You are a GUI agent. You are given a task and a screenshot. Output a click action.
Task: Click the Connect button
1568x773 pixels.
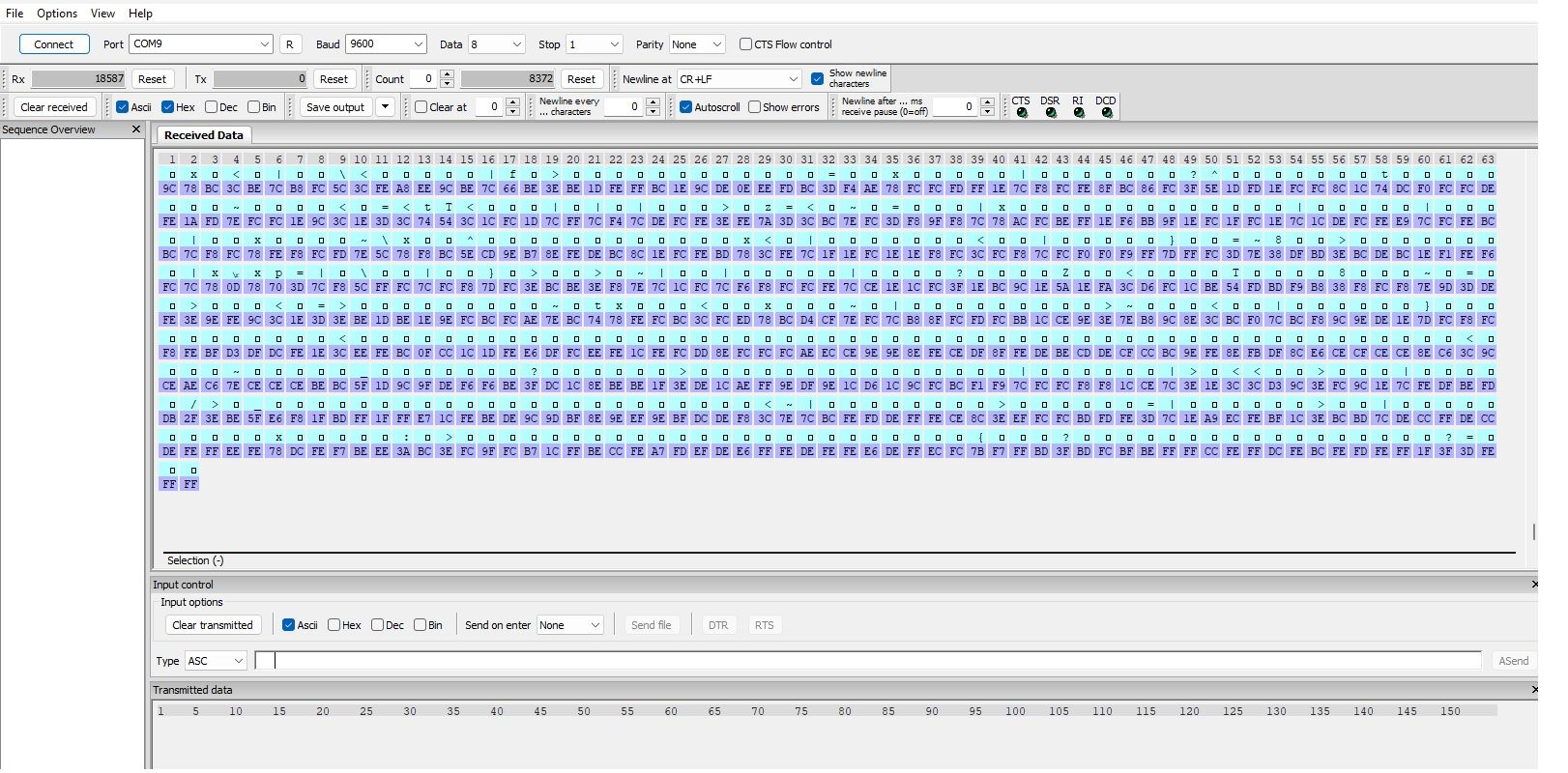pyautogui.click(x=54, y=44)
